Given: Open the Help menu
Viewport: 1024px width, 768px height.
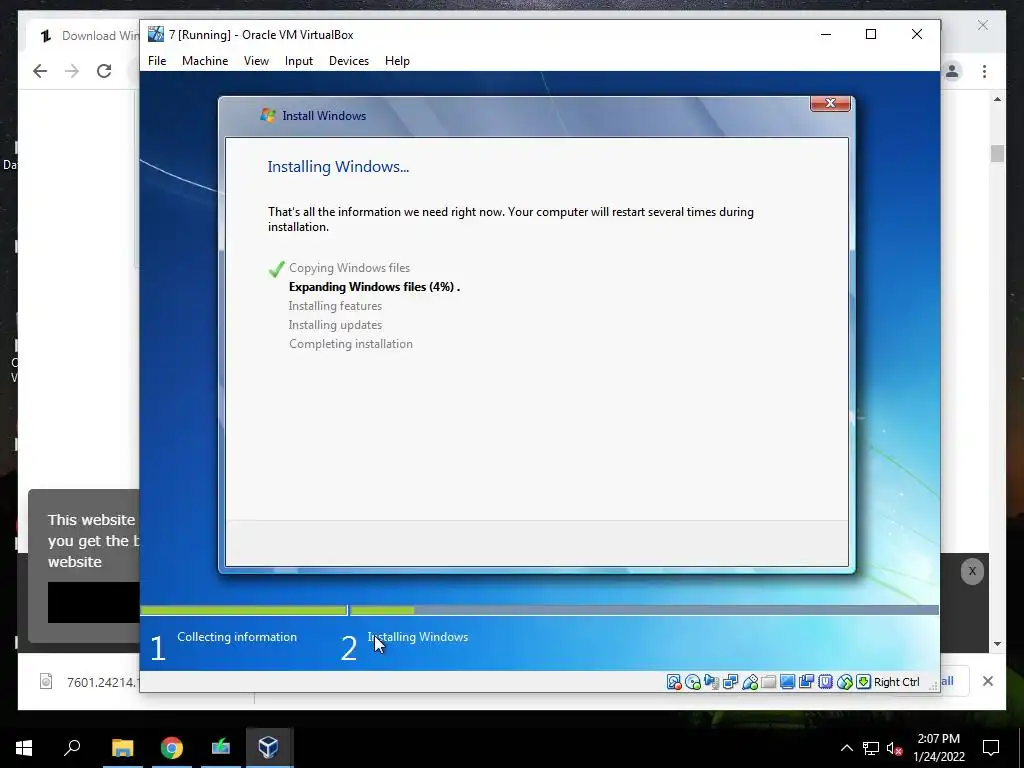Looking at the screenshot, I should (397, 61).
